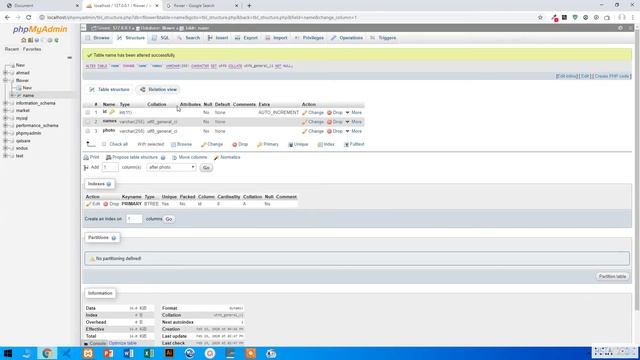Open Relation view
This screenshot has width=640, height=360.
pos(158,89)
